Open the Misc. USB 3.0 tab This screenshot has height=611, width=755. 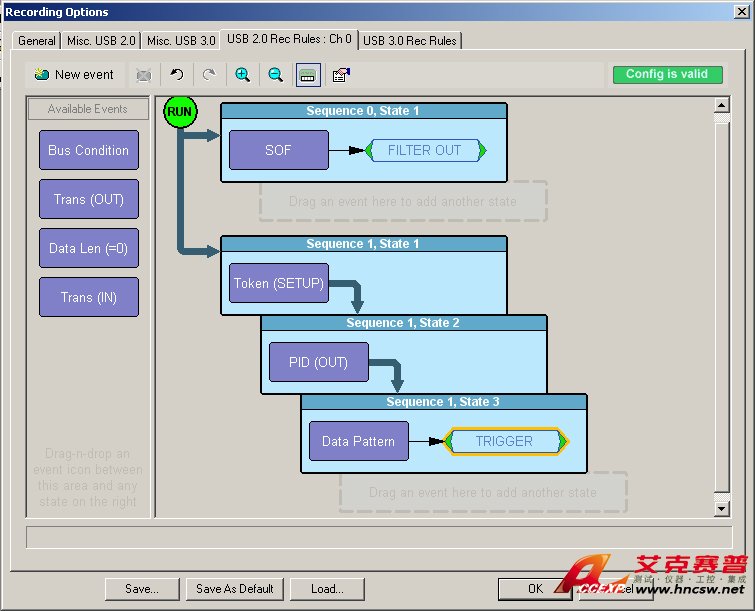(x=181, y=41)
